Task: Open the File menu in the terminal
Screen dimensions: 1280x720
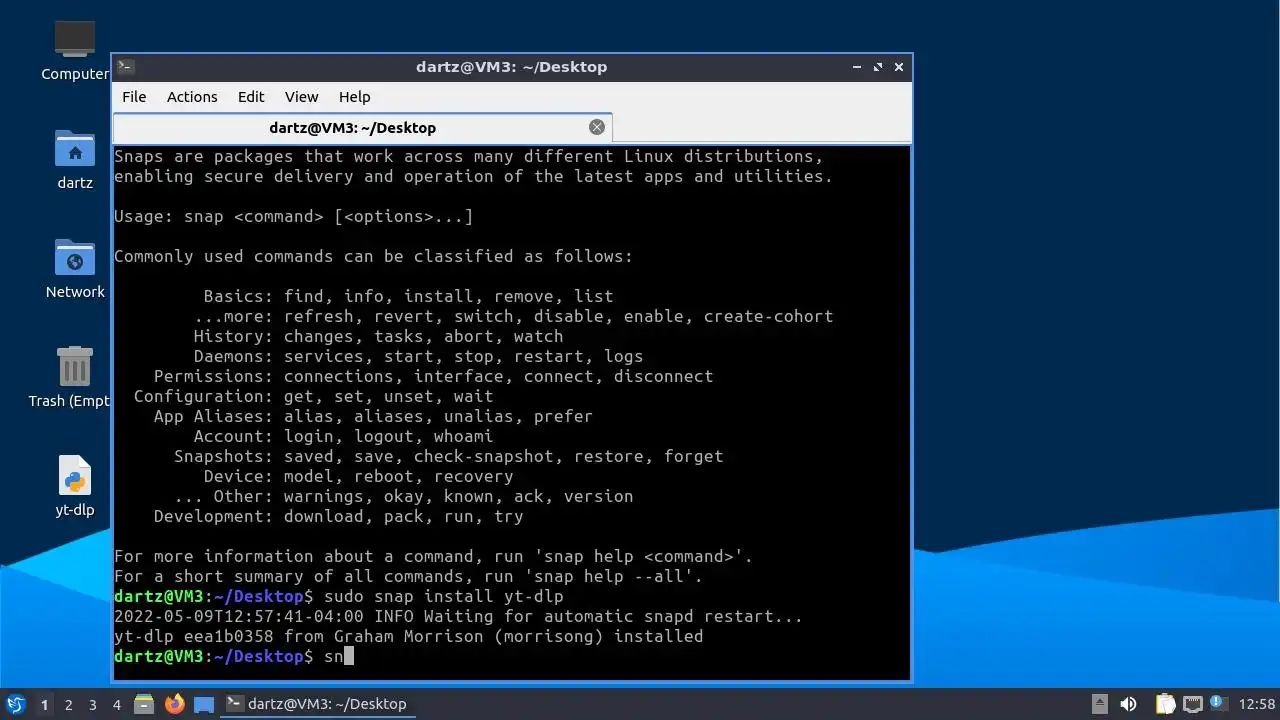Action: point(134,97)
